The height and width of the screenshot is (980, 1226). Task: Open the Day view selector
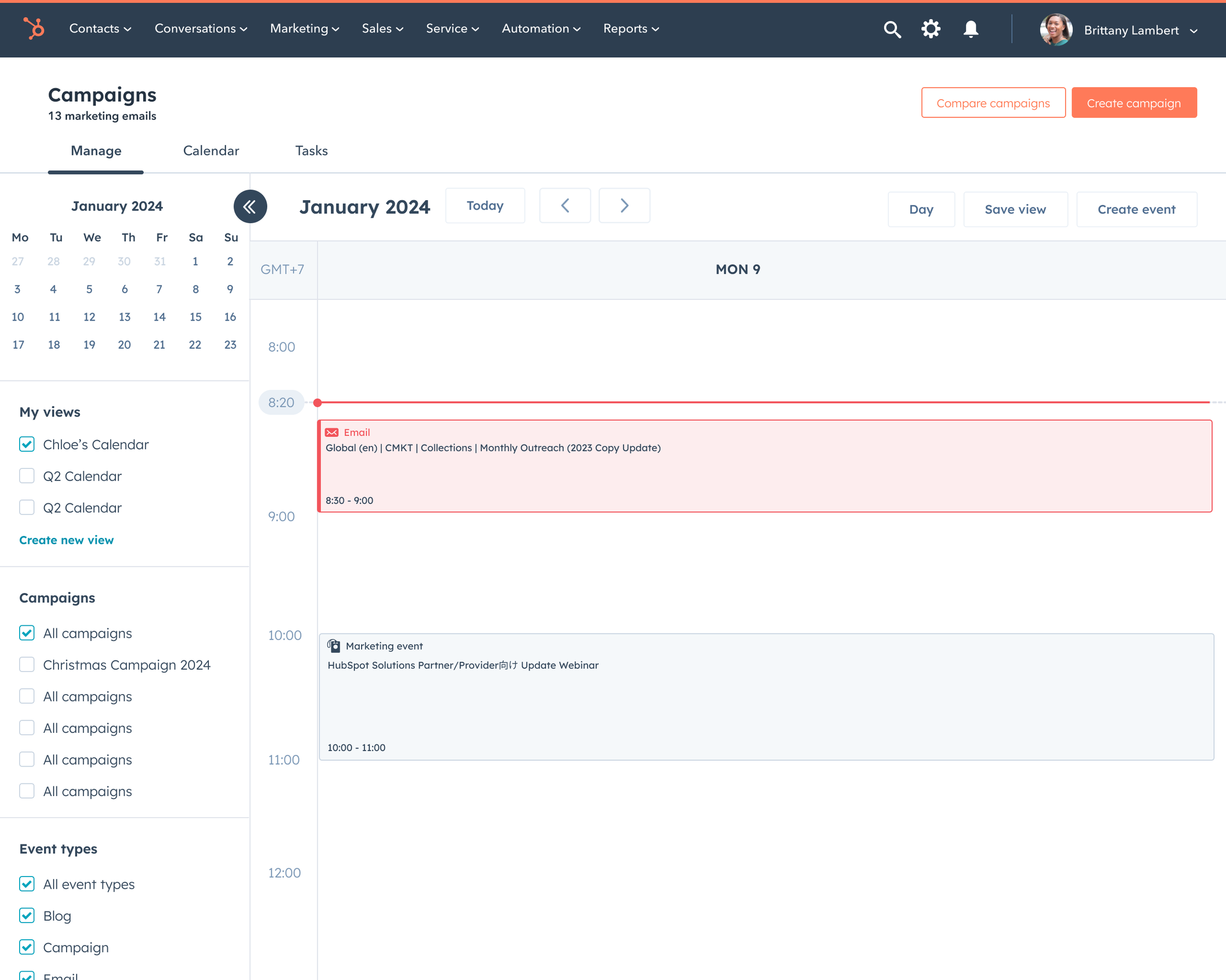(x=920, y=209)
